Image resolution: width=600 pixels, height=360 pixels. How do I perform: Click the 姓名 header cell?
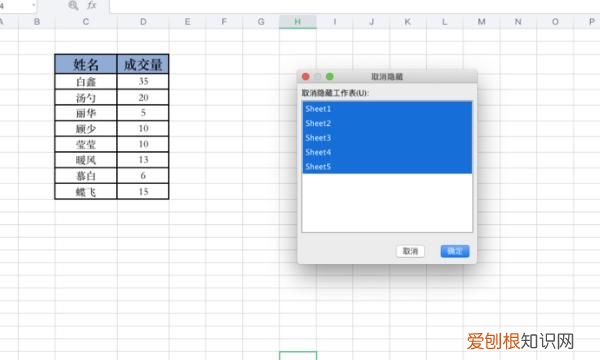86,64
